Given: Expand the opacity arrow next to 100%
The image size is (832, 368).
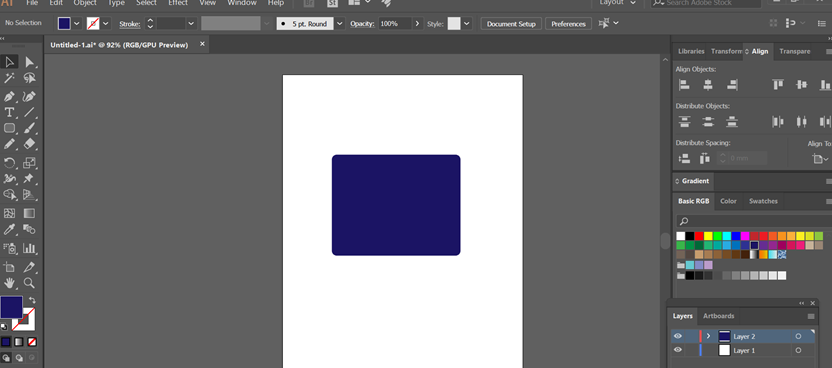Looking at the screenshot, I should 417,23.
